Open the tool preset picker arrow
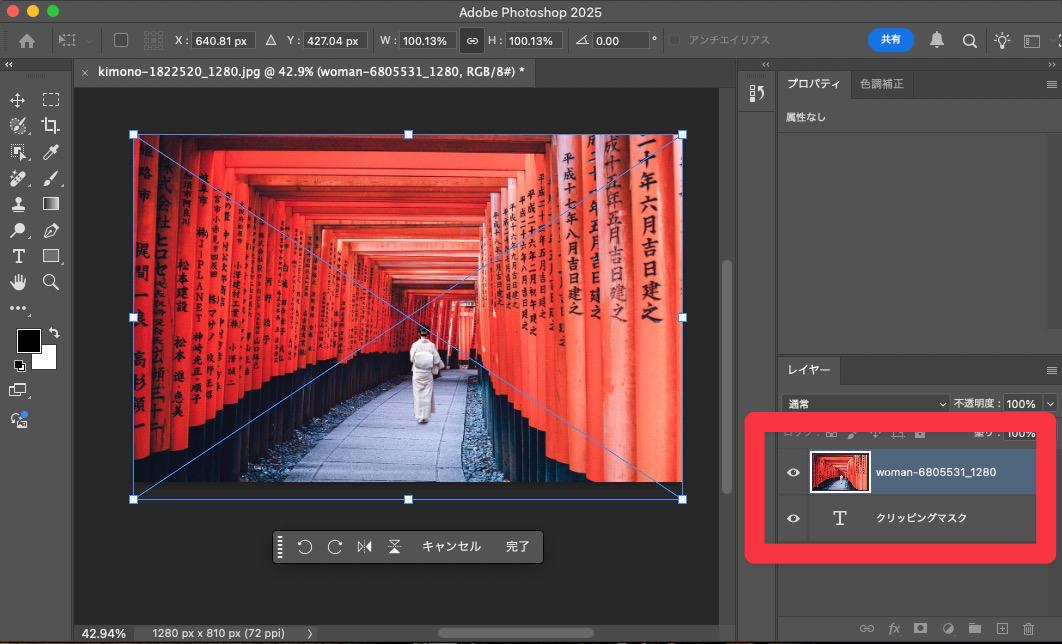The height and width of the screenshot is (644, 1062). point(89,41)
